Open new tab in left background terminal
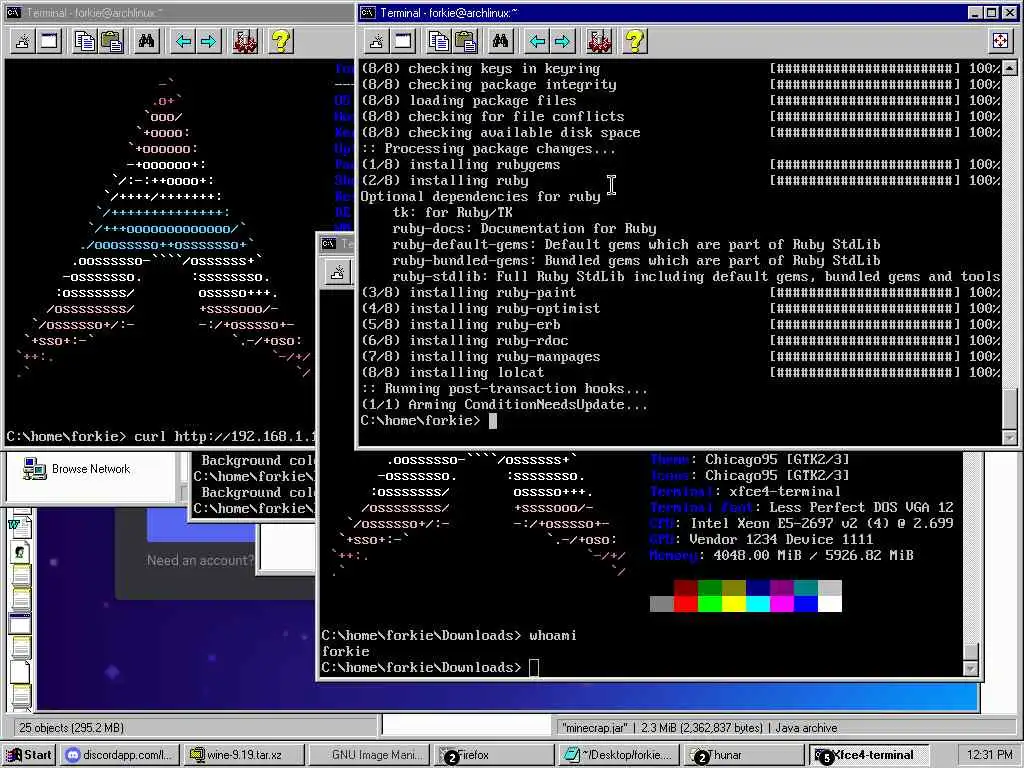Screen dimensions: 1024x768 23,42
